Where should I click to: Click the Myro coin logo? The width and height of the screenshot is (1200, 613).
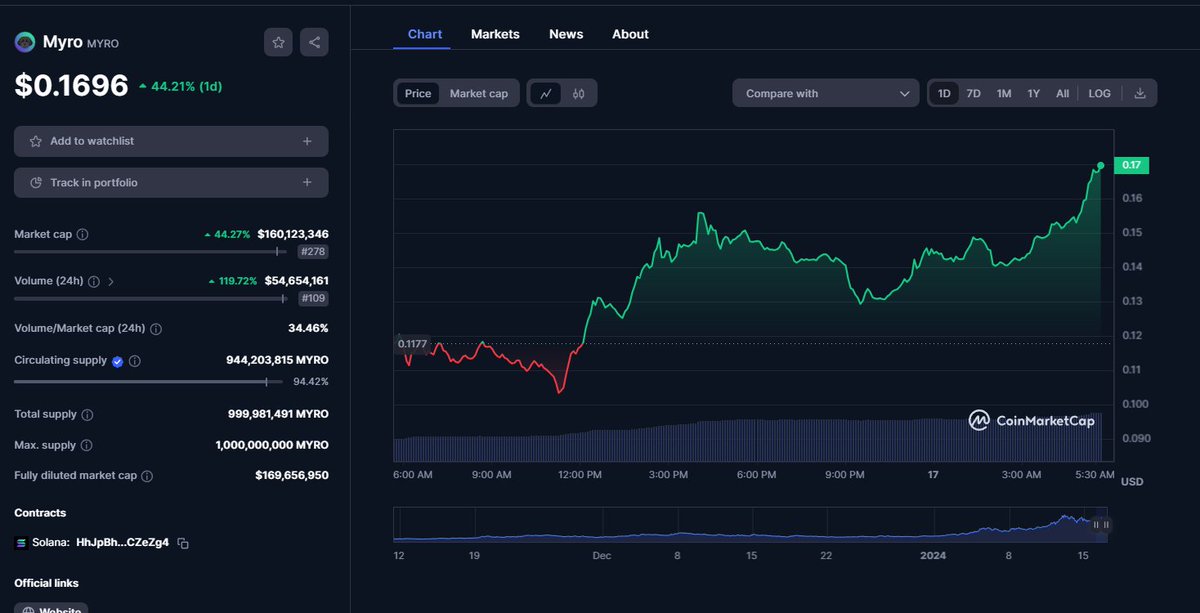25,42
